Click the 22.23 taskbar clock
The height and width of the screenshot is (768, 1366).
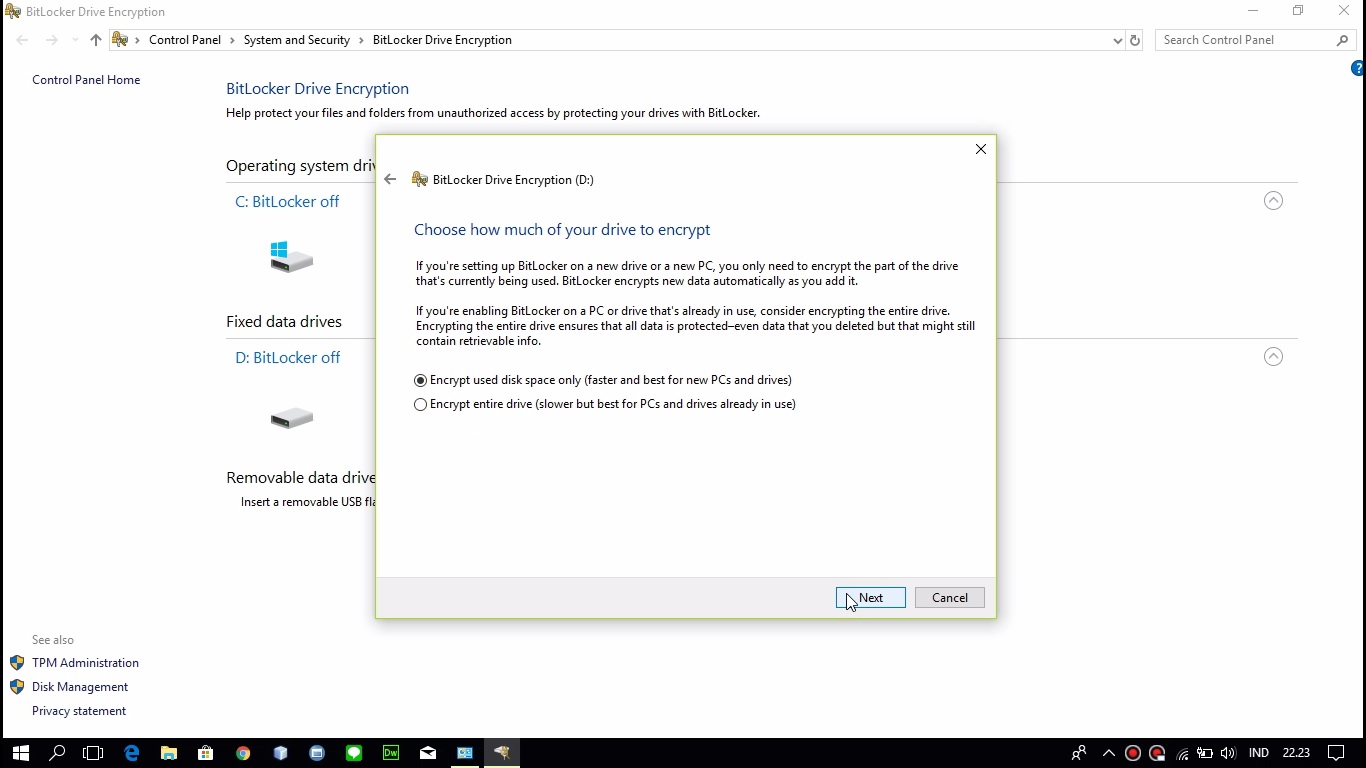click(1296, 753)
